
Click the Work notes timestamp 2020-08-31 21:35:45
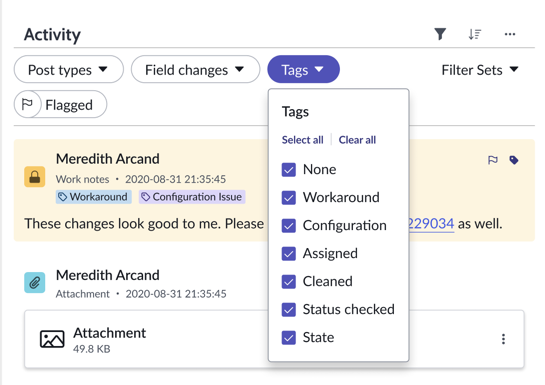[x=176, y=179]
